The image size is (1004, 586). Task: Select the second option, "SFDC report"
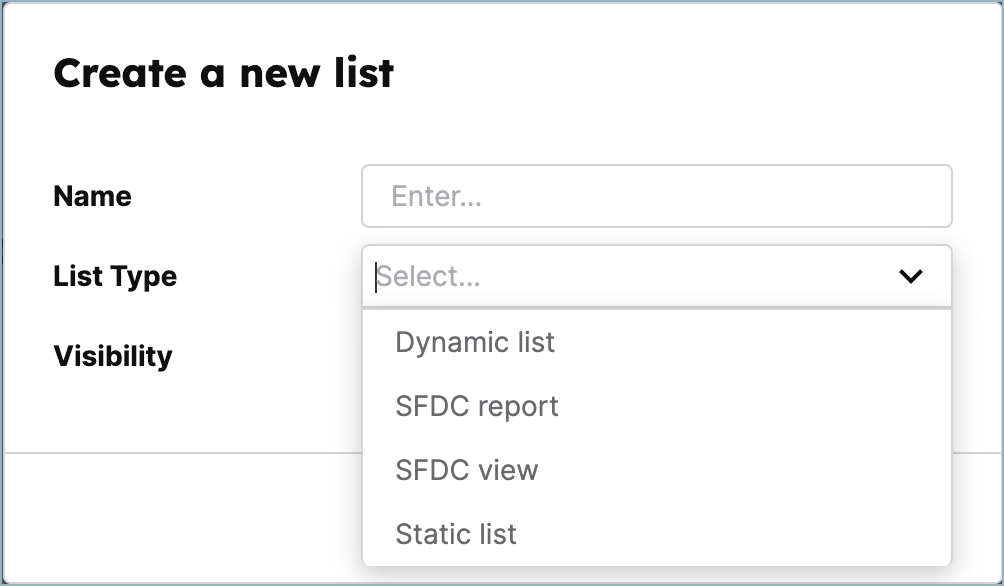477,406
